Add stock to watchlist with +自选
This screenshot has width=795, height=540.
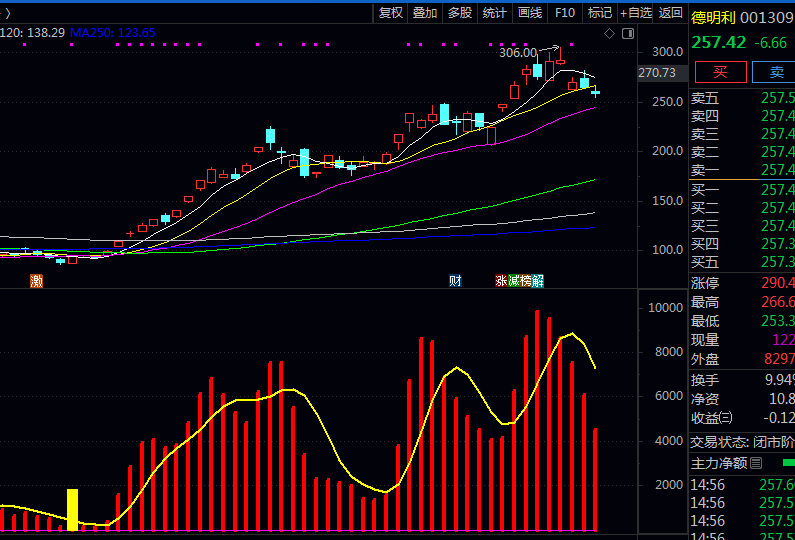point(636,13)
